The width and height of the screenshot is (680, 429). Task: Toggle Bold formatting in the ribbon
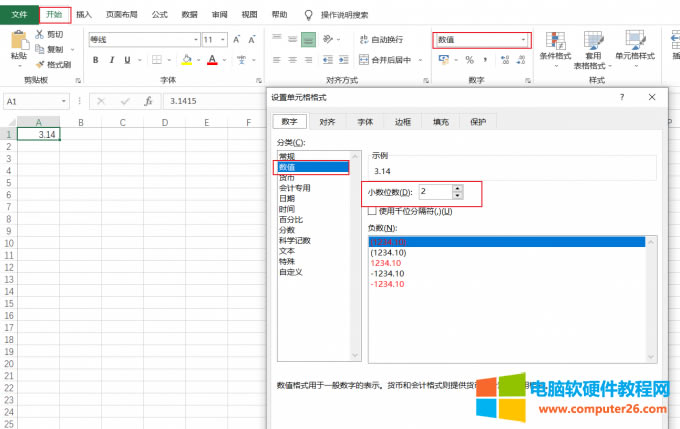click(x=96, y=60)
